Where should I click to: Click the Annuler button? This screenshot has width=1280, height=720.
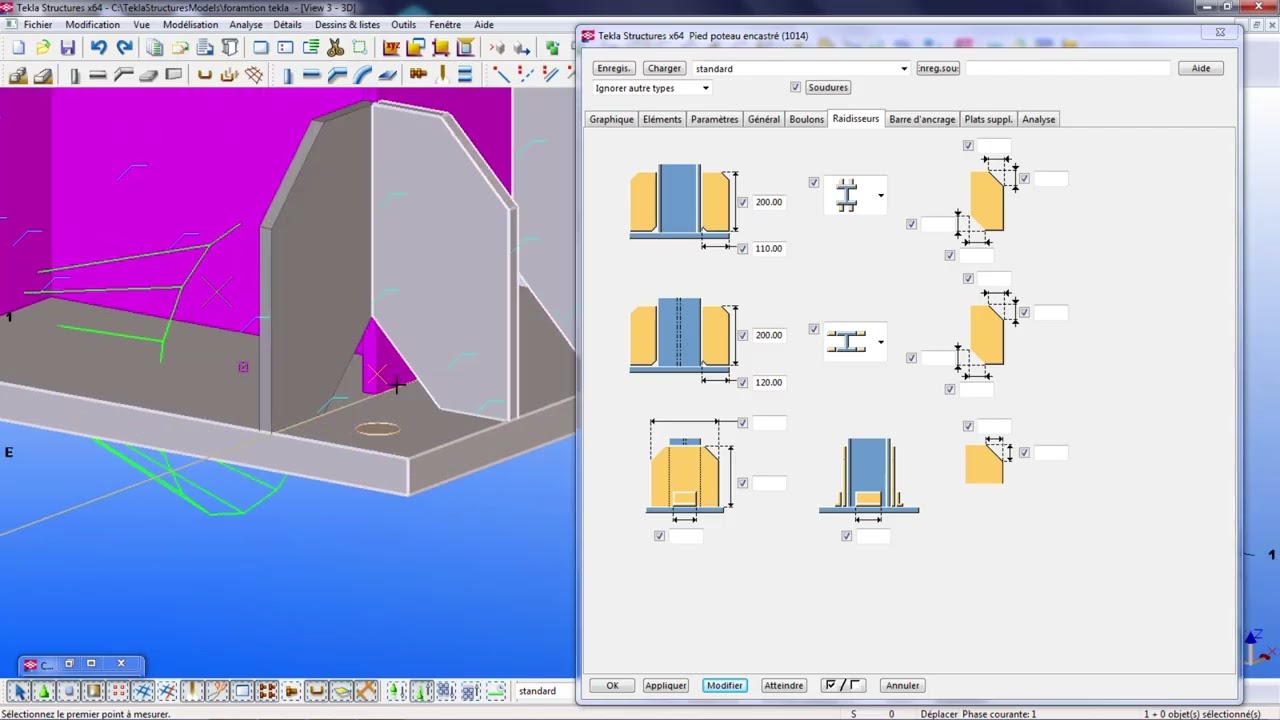[x=902, y=685]
